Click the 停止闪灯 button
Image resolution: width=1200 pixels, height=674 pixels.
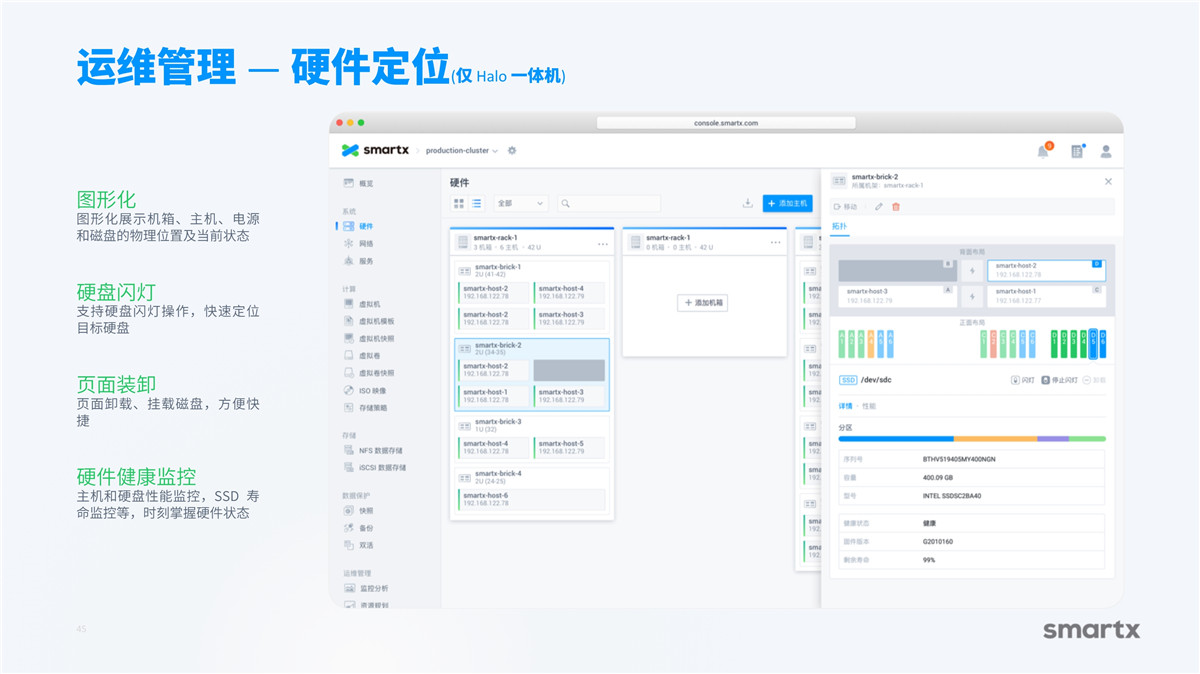pyautogui.click(x=1060, y=380)
